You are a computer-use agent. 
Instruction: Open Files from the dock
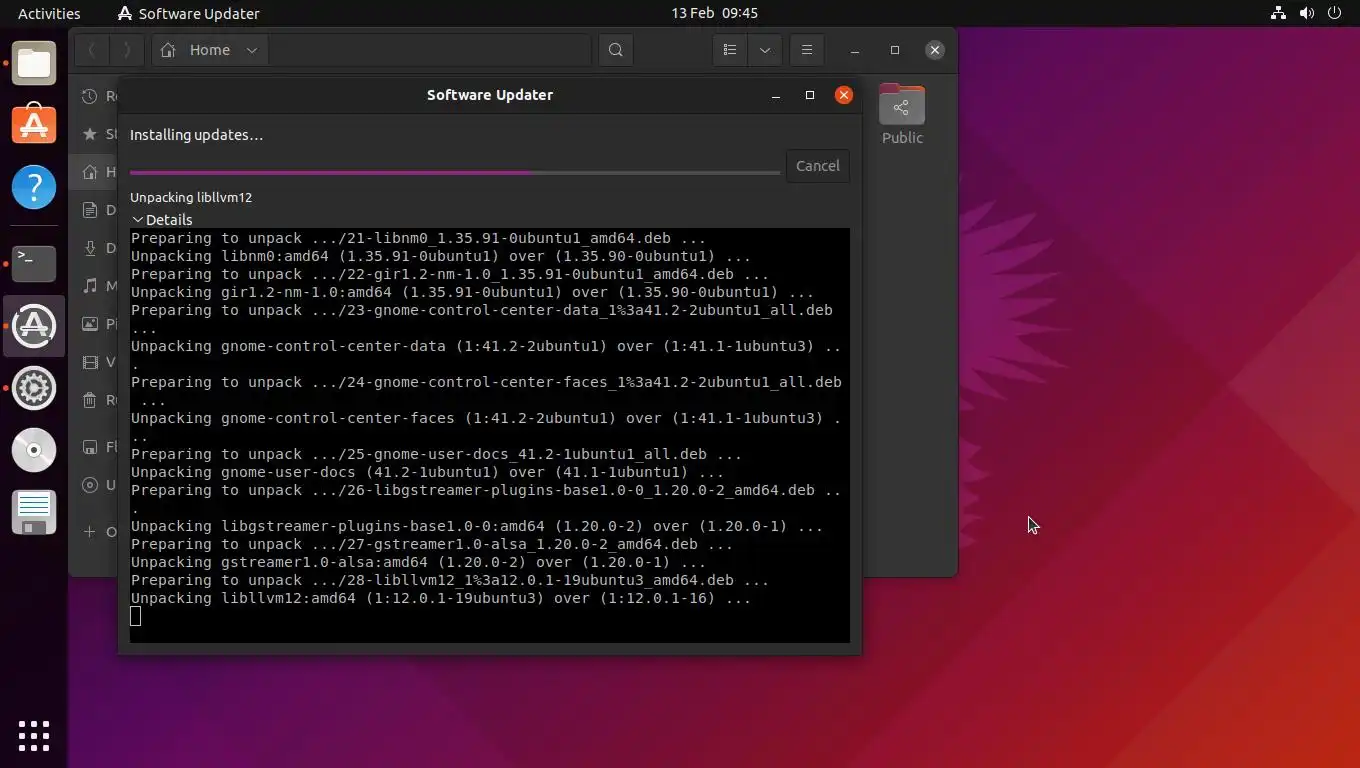[34, 64]
